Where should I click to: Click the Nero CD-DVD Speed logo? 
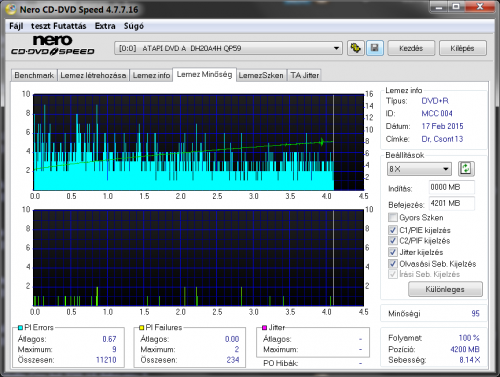point(53,45)
